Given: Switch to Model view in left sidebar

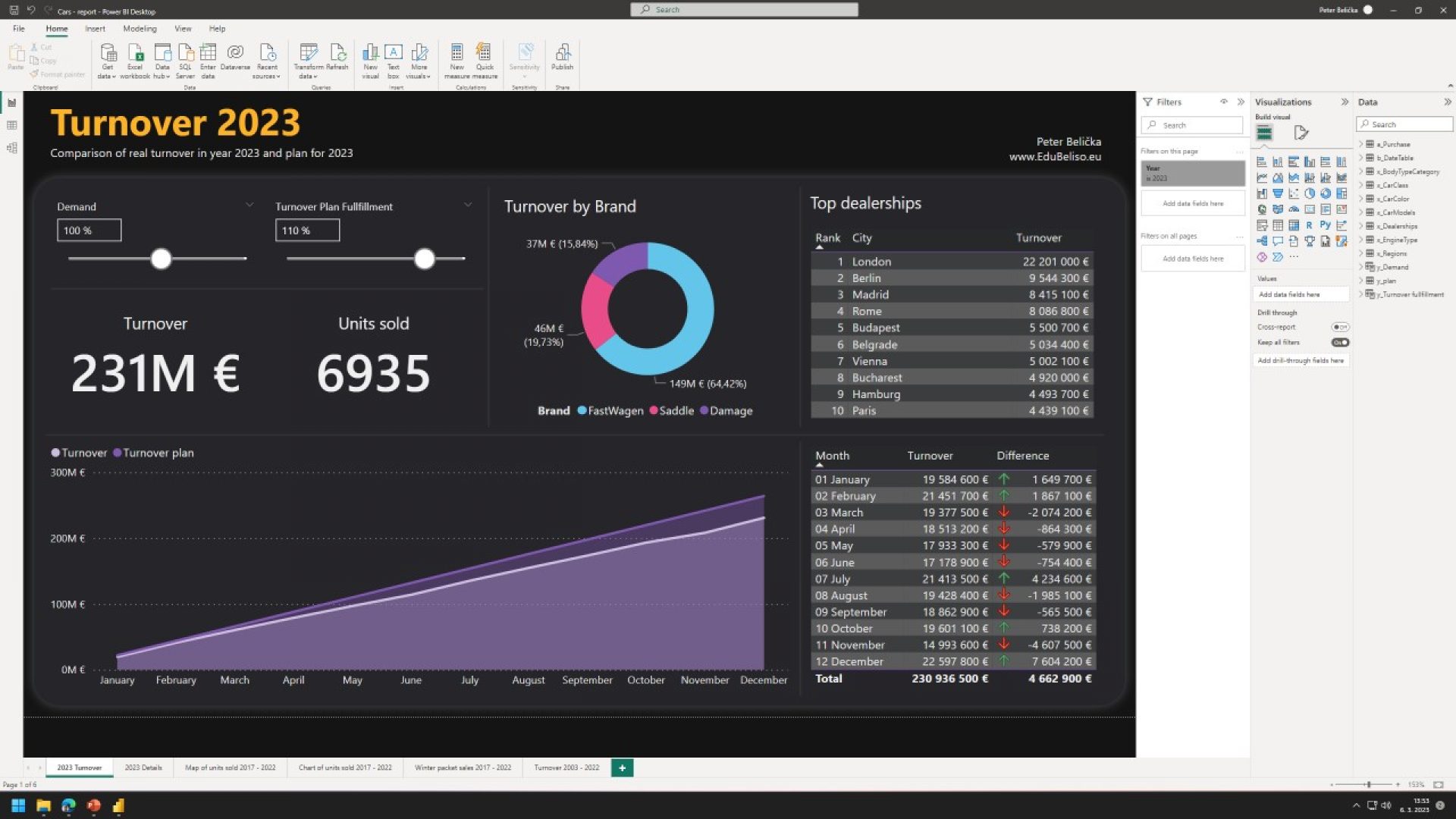Looking at the screenshot, I should (x=11, y=148).
